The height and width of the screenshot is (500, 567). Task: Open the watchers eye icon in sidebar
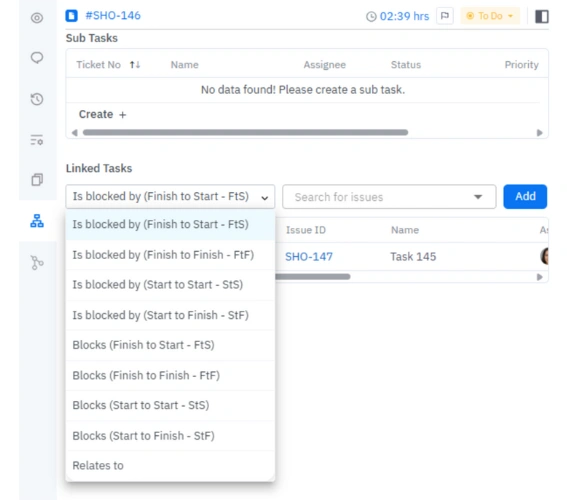coord(37,18)
